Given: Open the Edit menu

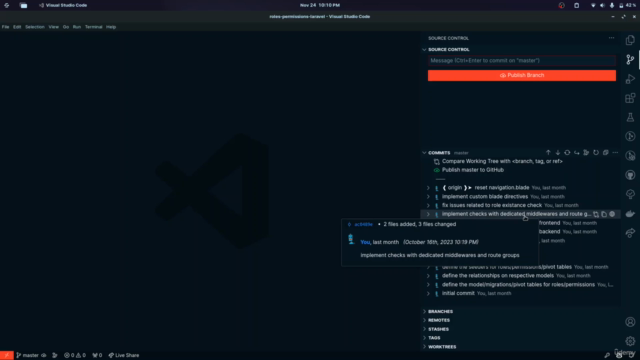Looking at the screenshot, I should point(17,27).
